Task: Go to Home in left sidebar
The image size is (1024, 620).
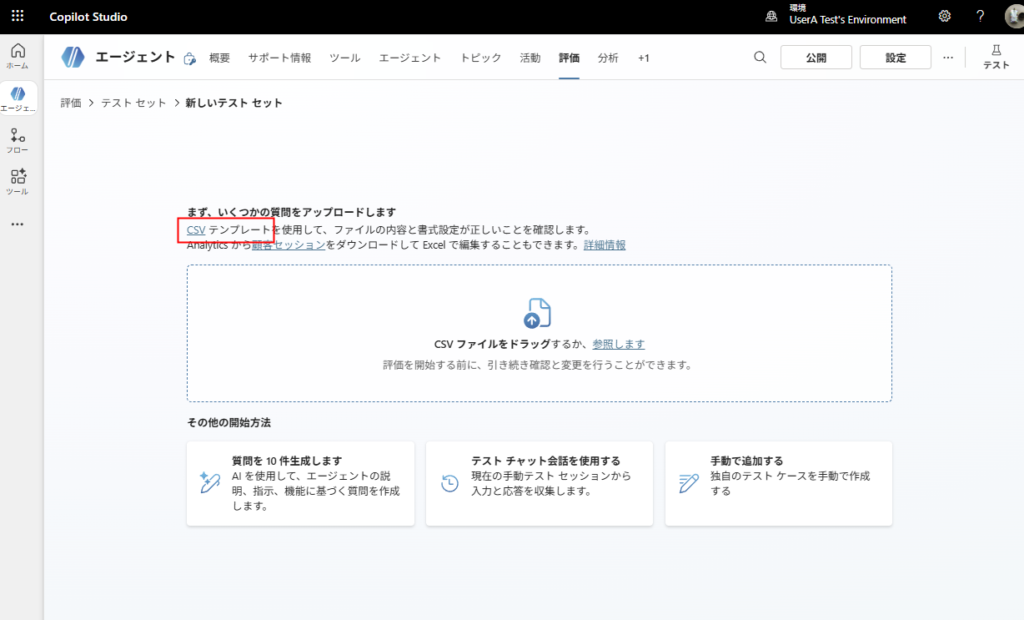Action: 17,56
